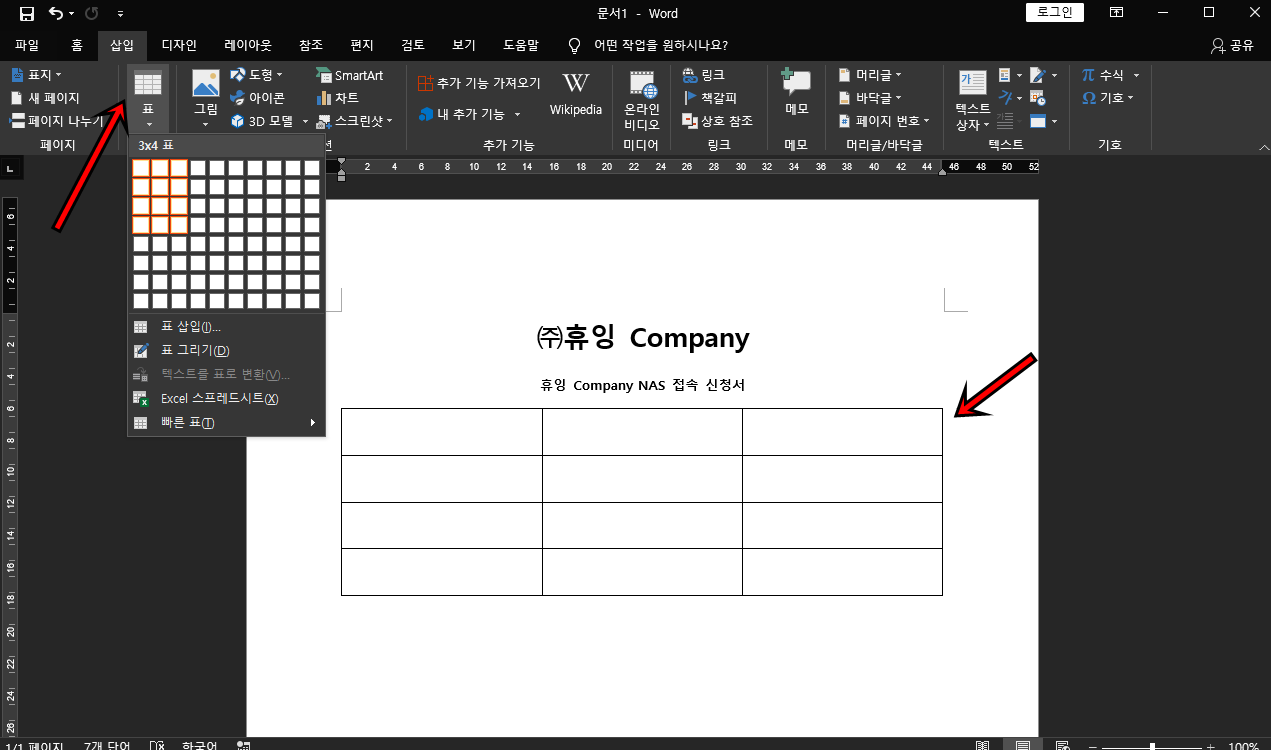Screen dimensions: 1271x750
Task: Click the ㈜휴잉 Company heading text
Action: click(642, 338)
